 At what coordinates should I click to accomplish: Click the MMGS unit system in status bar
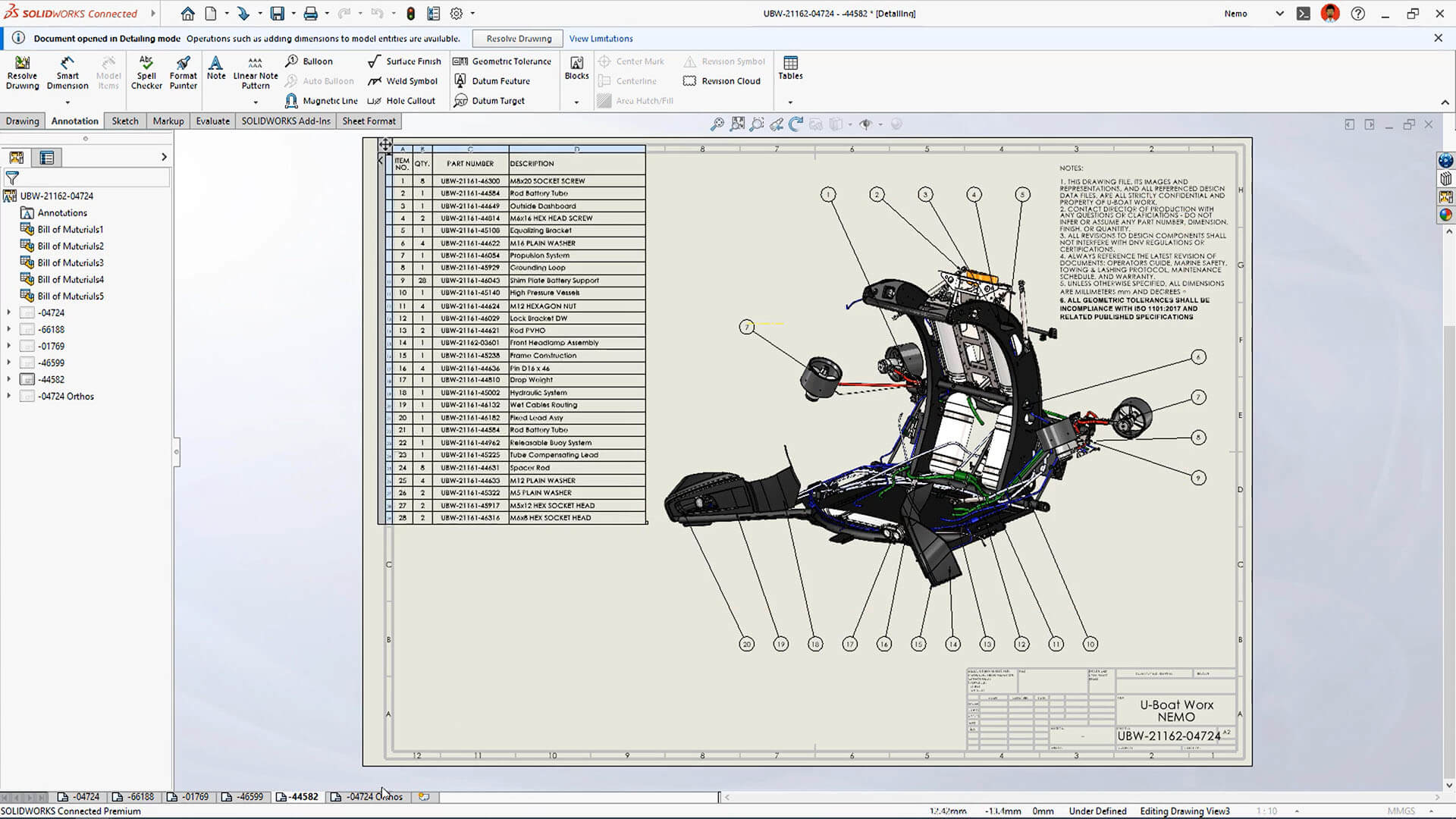[1401, 811]
